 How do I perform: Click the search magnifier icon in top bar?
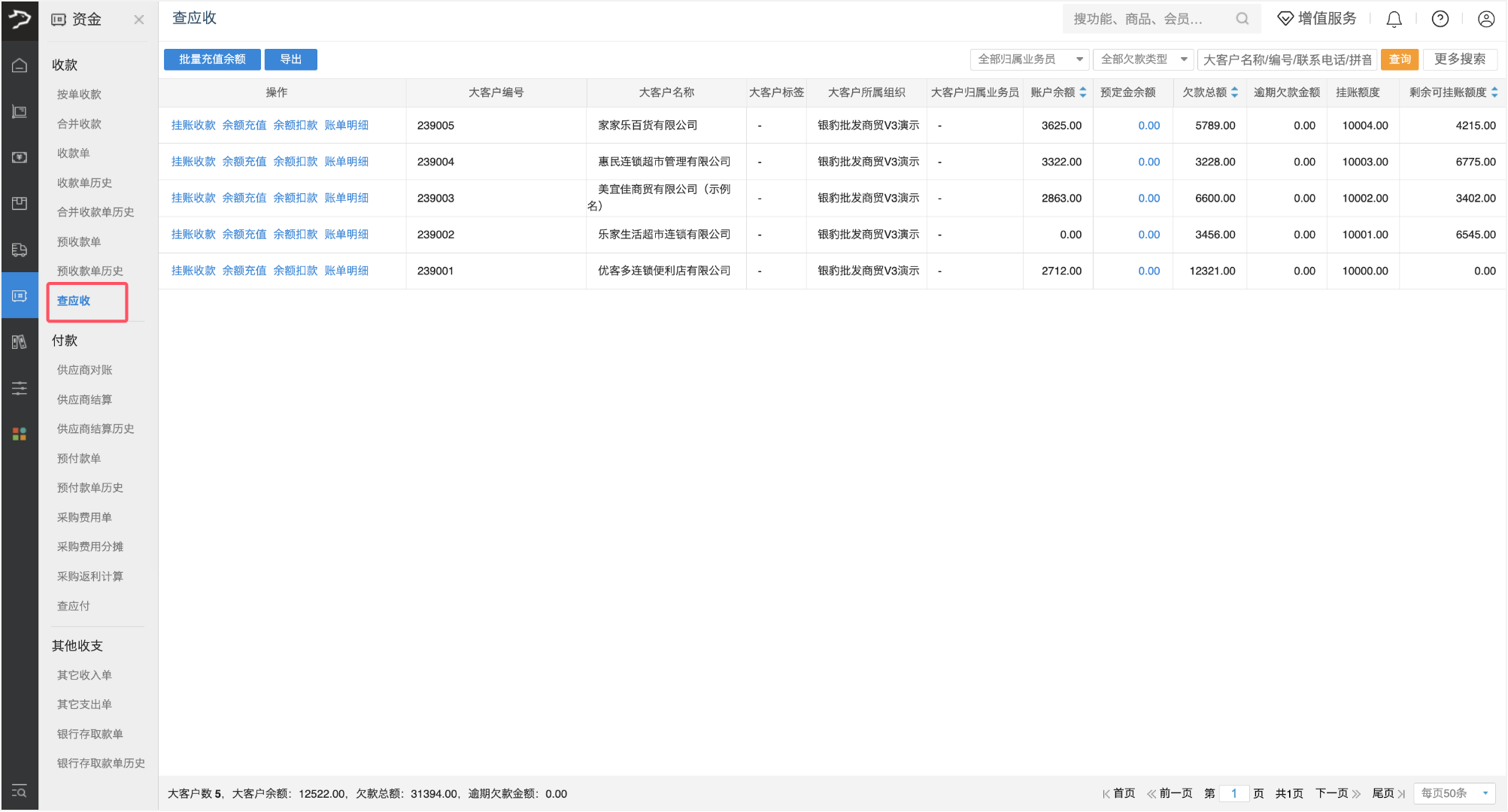tap(1242, 19)
